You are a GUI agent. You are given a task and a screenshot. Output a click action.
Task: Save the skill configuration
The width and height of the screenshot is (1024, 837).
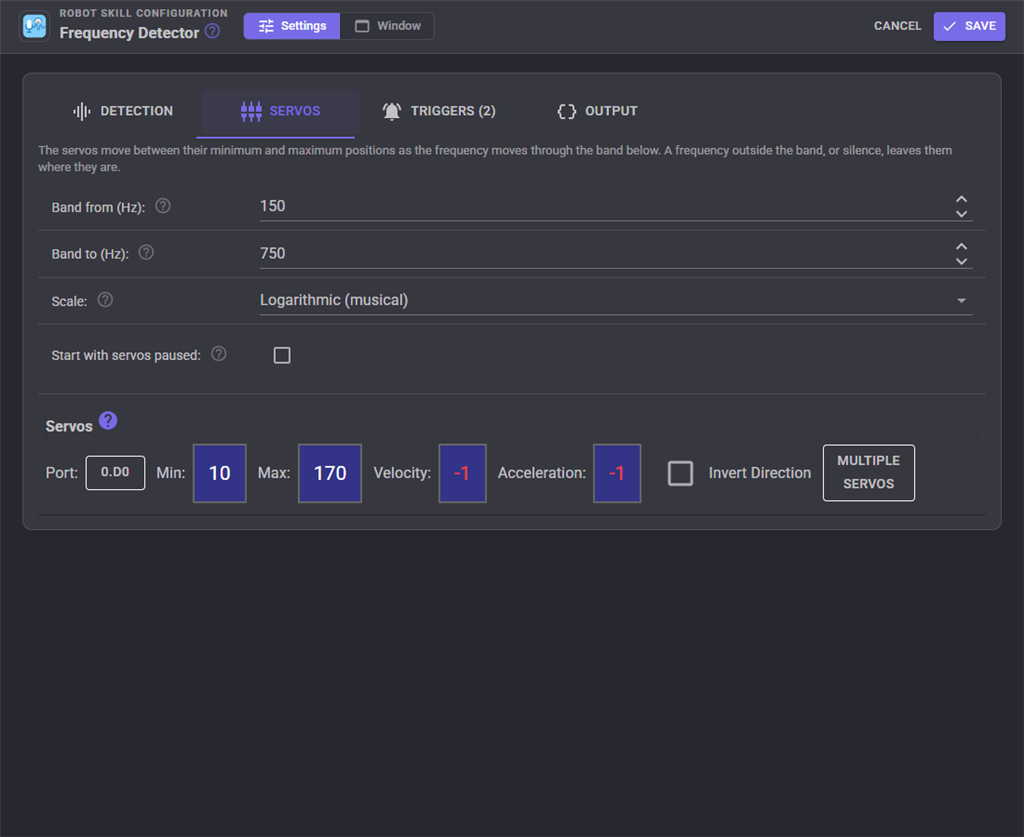point(969,26)
